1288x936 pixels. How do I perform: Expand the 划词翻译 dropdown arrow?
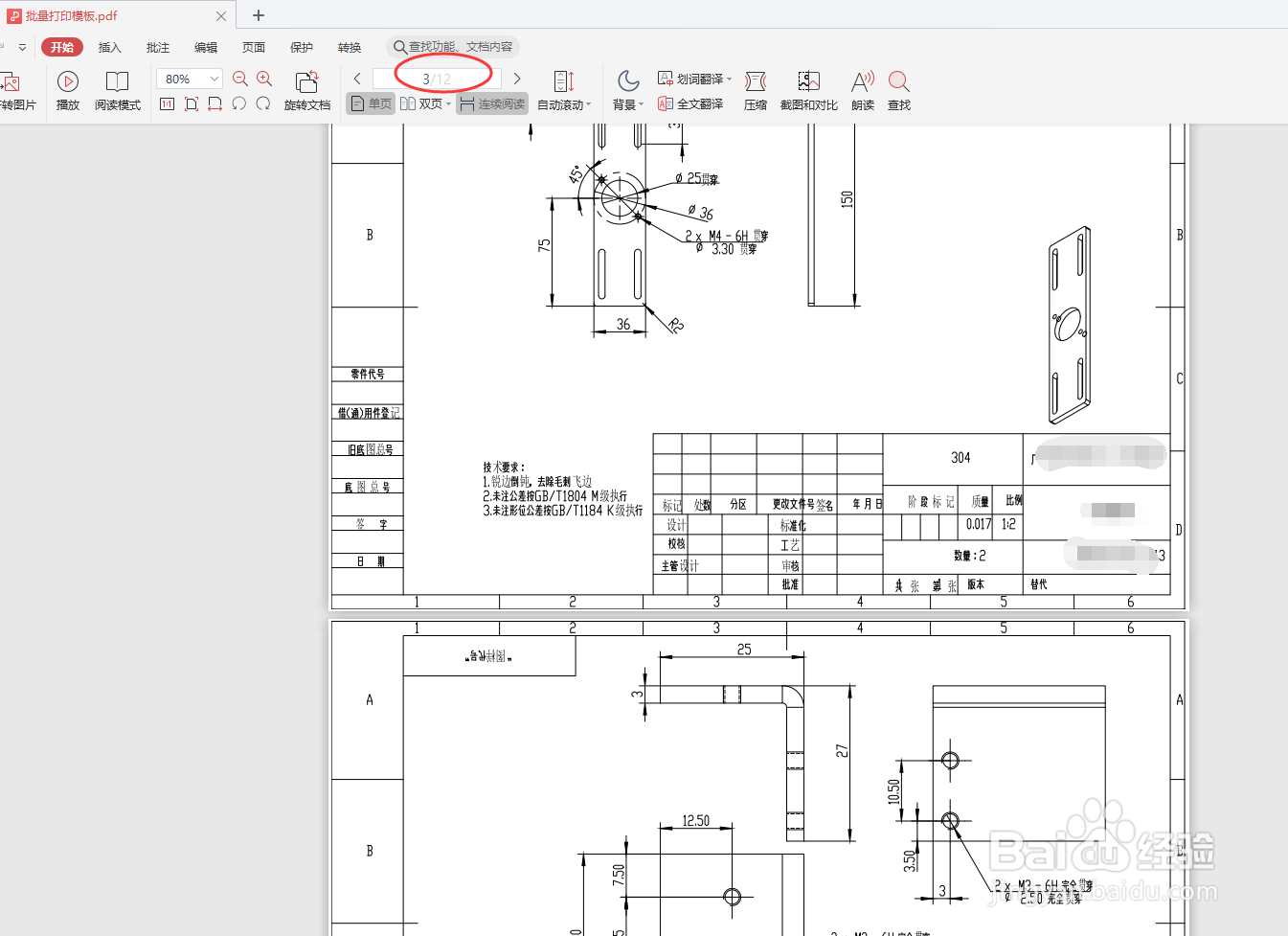coord(730,80)
